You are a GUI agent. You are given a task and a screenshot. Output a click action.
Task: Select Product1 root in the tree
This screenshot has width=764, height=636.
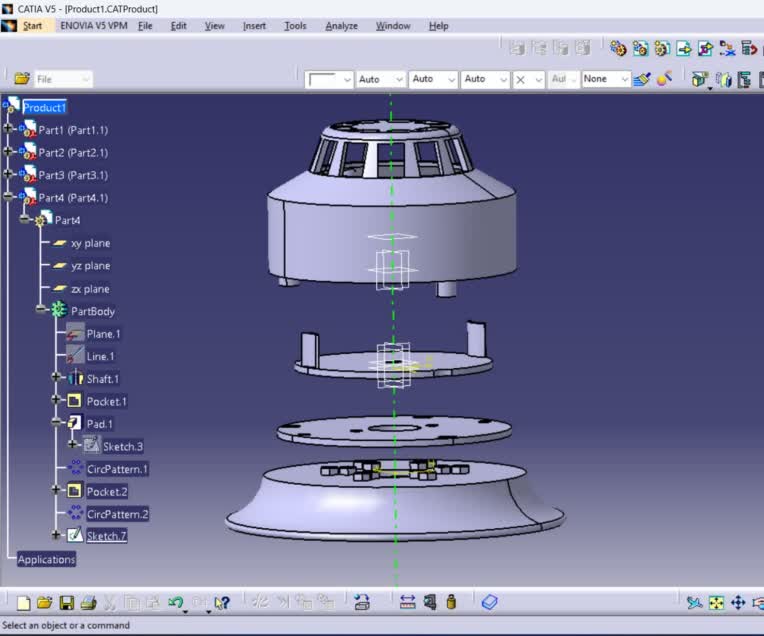coord(44,107)
